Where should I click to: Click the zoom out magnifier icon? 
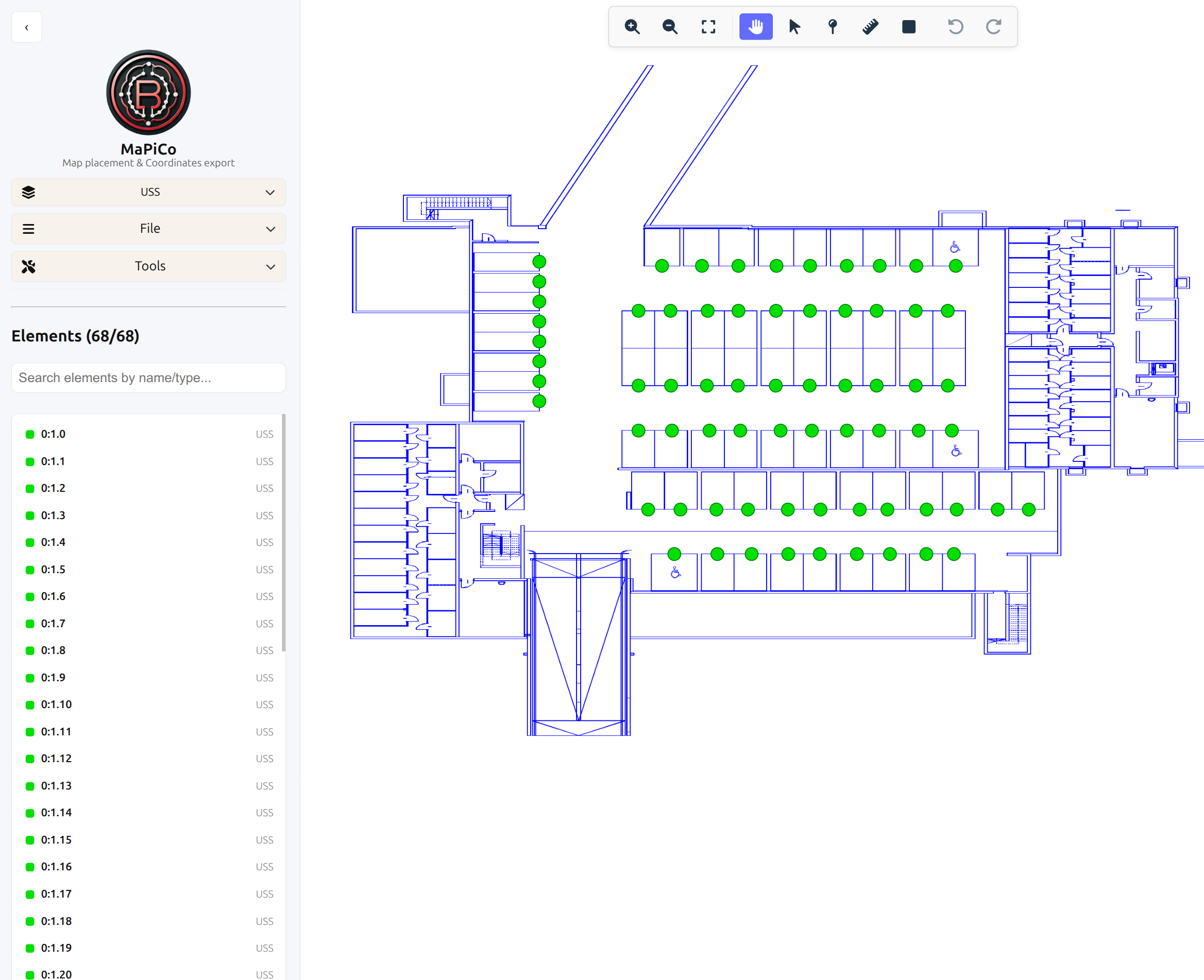pos(670,27)
